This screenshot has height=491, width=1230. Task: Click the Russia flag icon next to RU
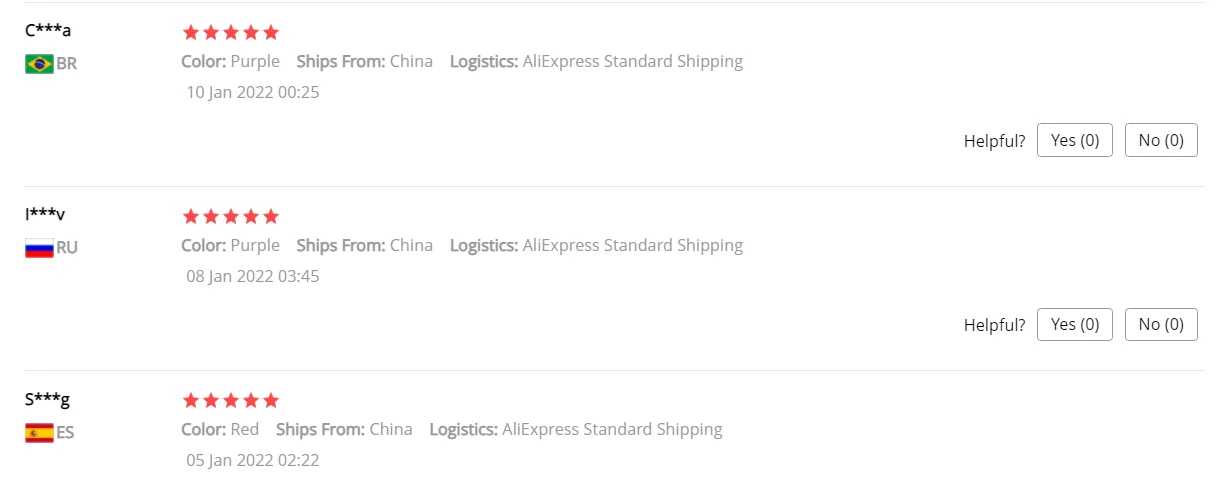[x=39, y=248]
